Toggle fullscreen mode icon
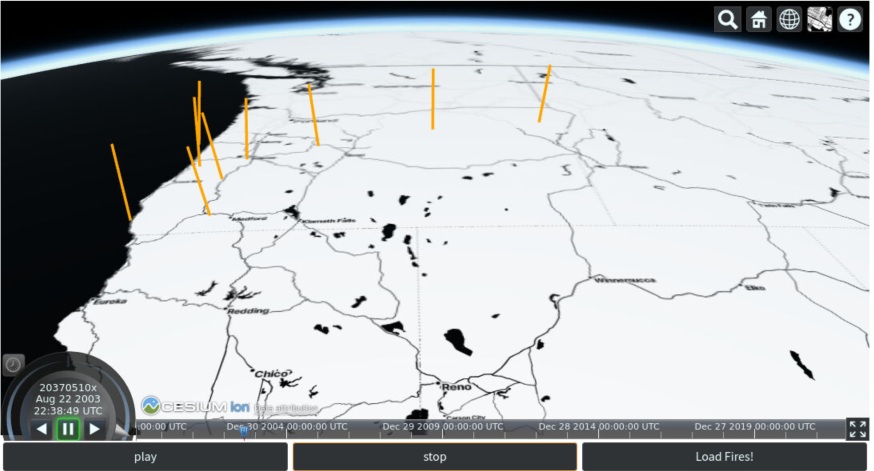The image size is (874, 471). coord(857,428)
